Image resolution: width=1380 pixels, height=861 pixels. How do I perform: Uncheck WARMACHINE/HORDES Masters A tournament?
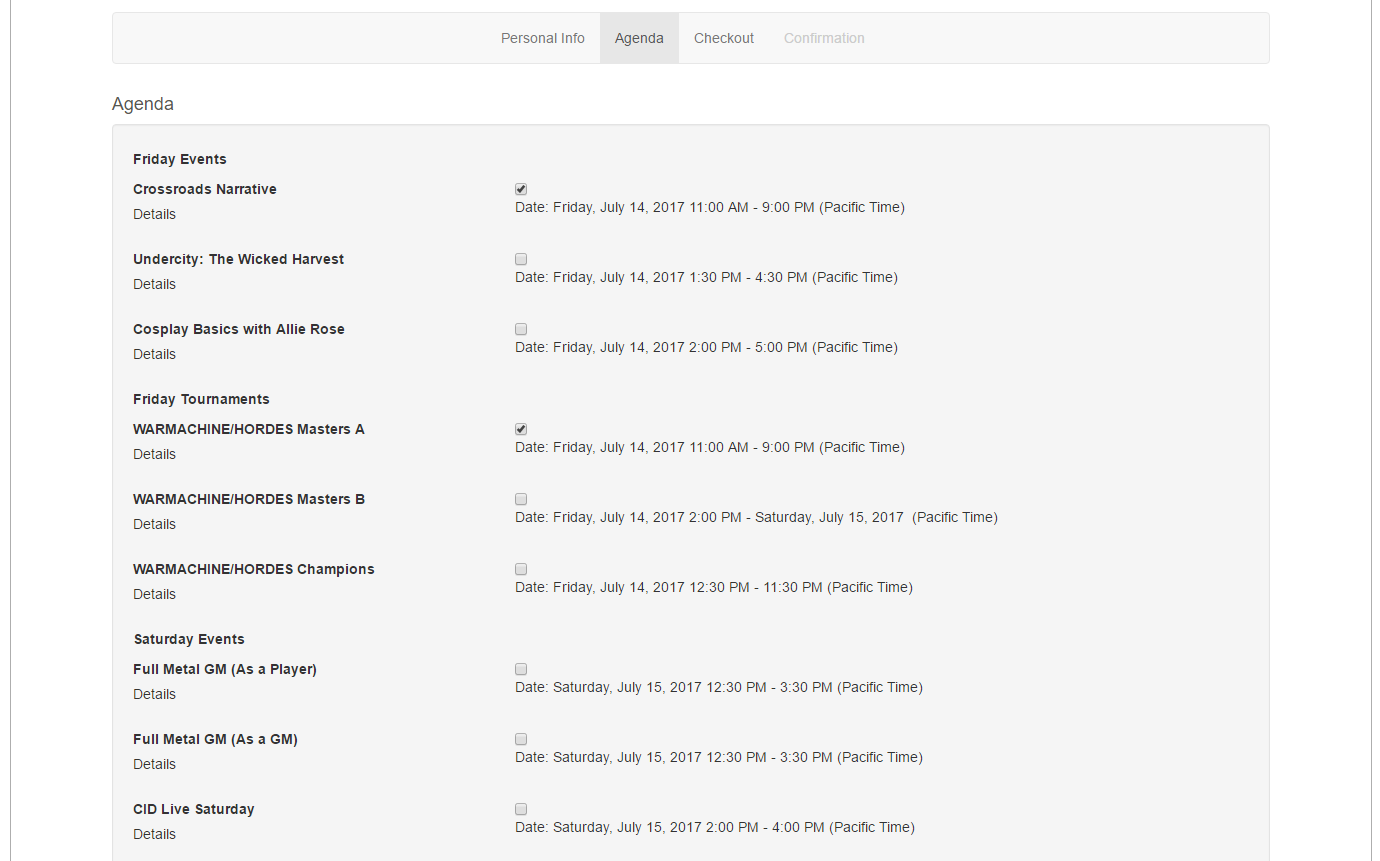[521, 429]
